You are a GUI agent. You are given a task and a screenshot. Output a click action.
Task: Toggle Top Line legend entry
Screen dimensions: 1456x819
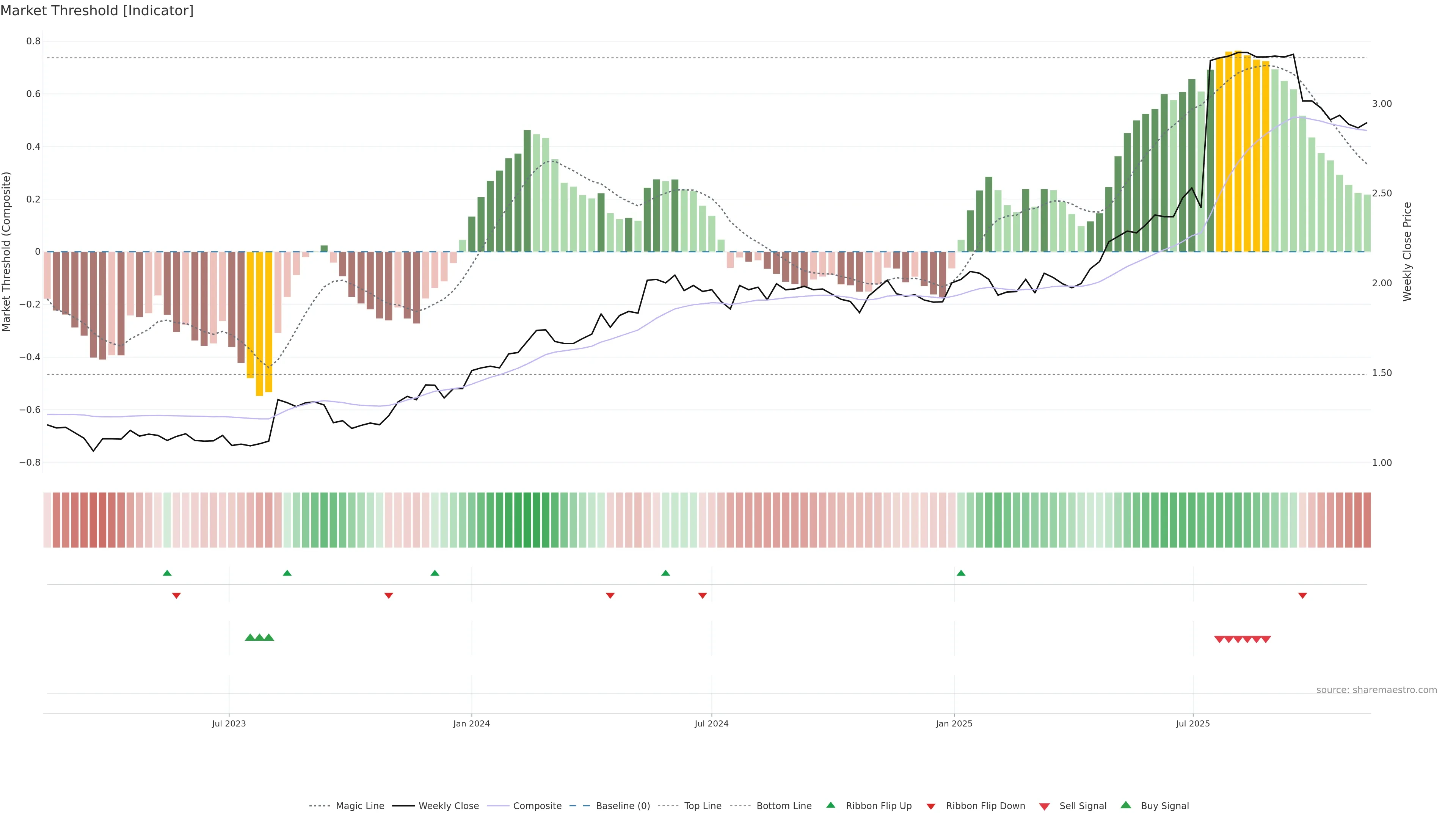(x=703, y=806)
